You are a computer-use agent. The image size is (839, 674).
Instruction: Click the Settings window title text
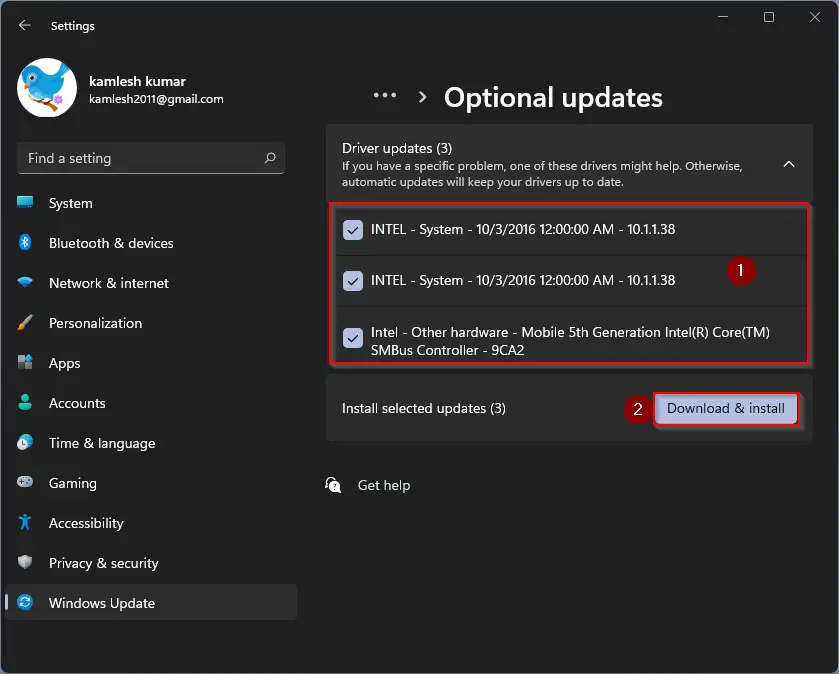point(73,26)
